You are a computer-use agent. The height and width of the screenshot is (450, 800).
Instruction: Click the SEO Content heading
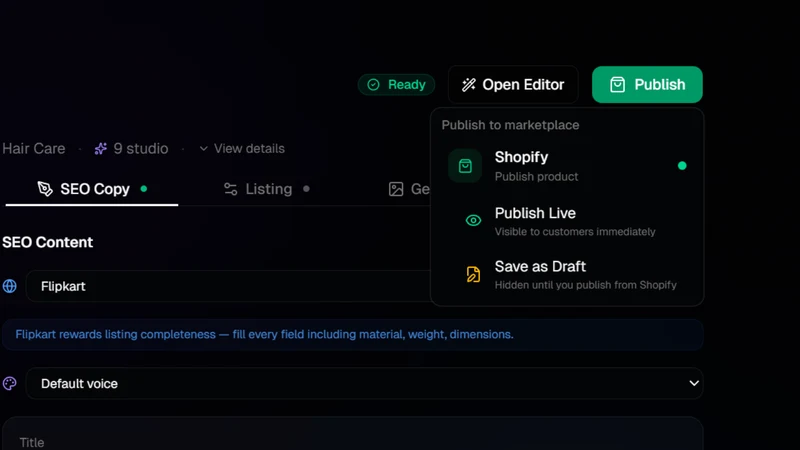[47, 242]
